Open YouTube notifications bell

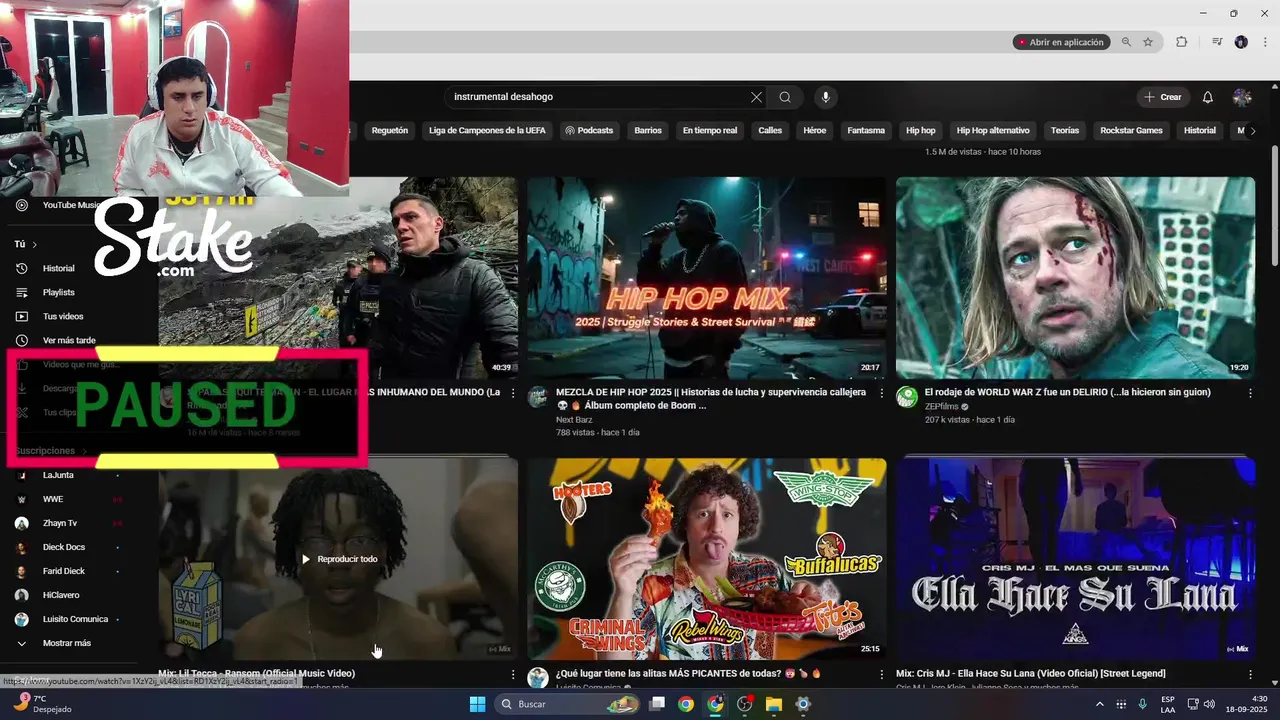1207,97
